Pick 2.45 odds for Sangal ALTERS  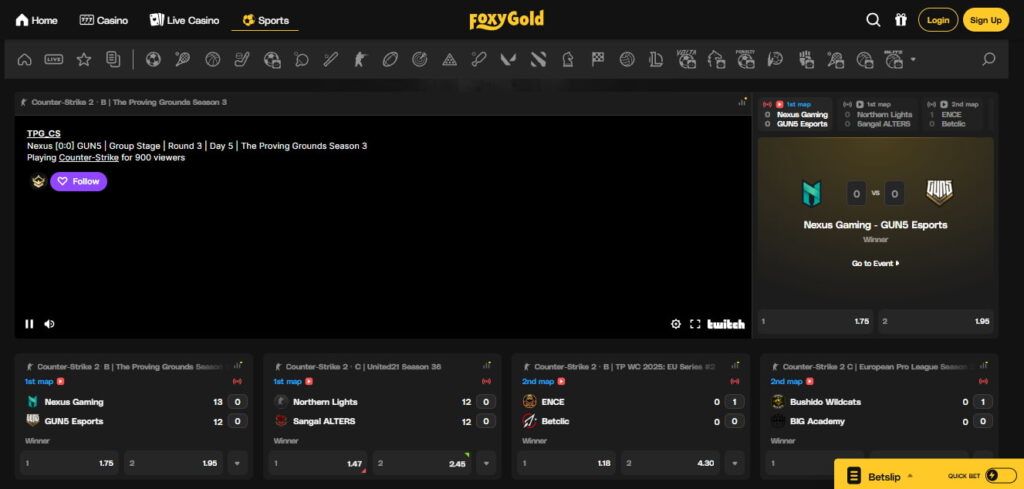(x=422, y=463)
